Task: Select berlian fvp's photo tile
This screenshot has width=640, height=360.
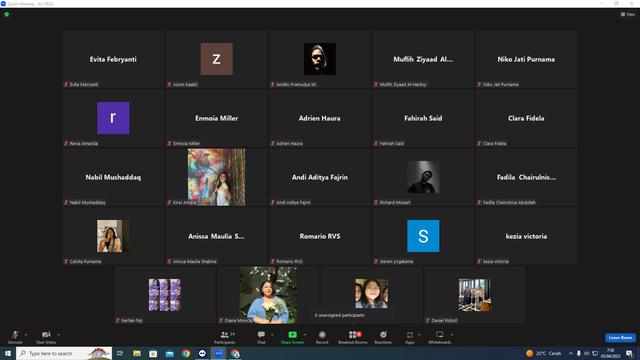Action: 165,295
